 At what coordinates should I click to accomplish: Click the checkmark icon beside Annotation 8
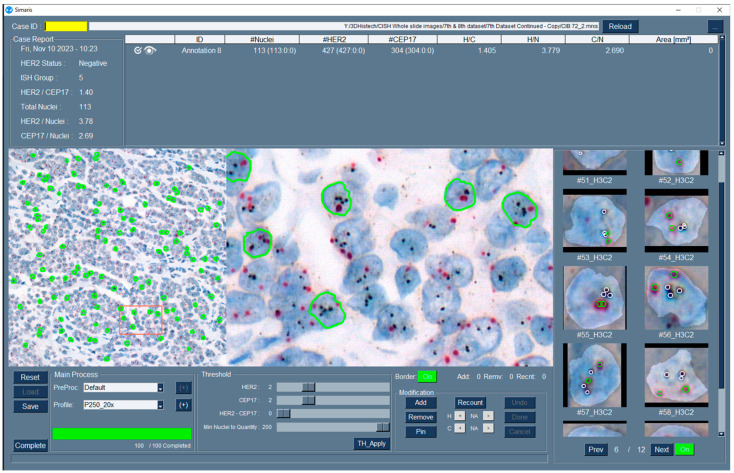click(137, 51)
